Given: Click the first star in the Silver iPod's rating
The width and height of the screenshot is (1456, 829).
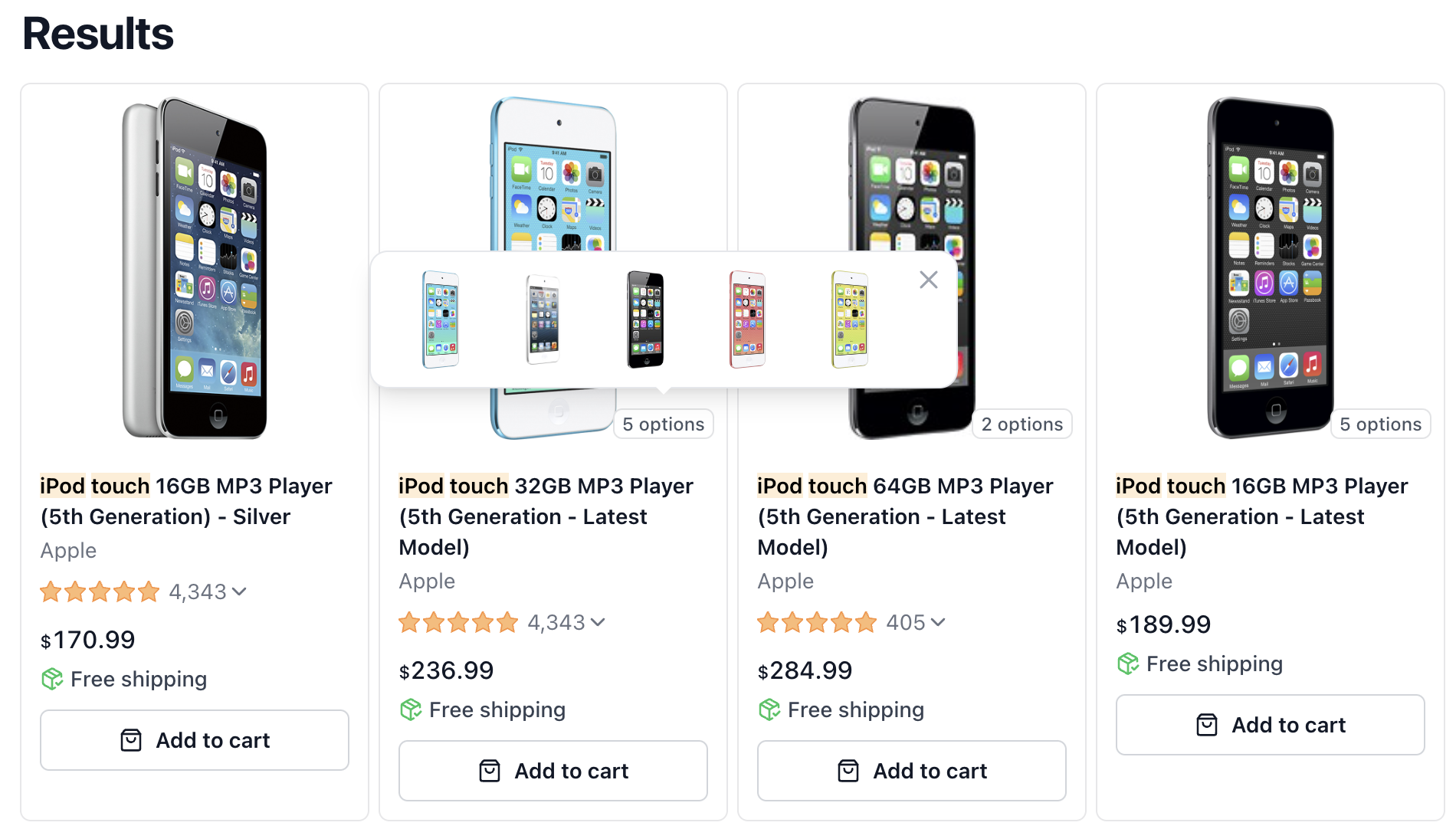Looking at the screenshot, I should pos(49,591).
